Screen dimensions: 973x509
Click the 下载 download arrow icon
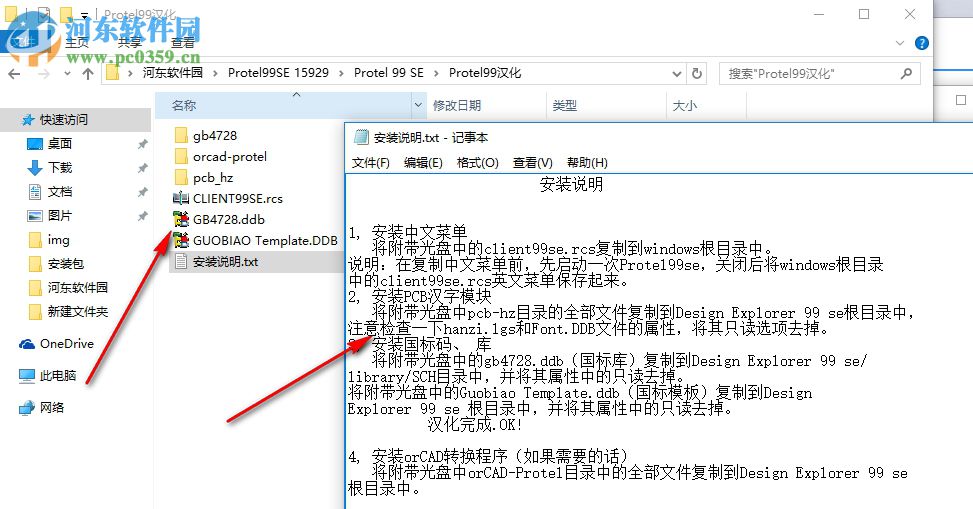[x=35, y=168]
